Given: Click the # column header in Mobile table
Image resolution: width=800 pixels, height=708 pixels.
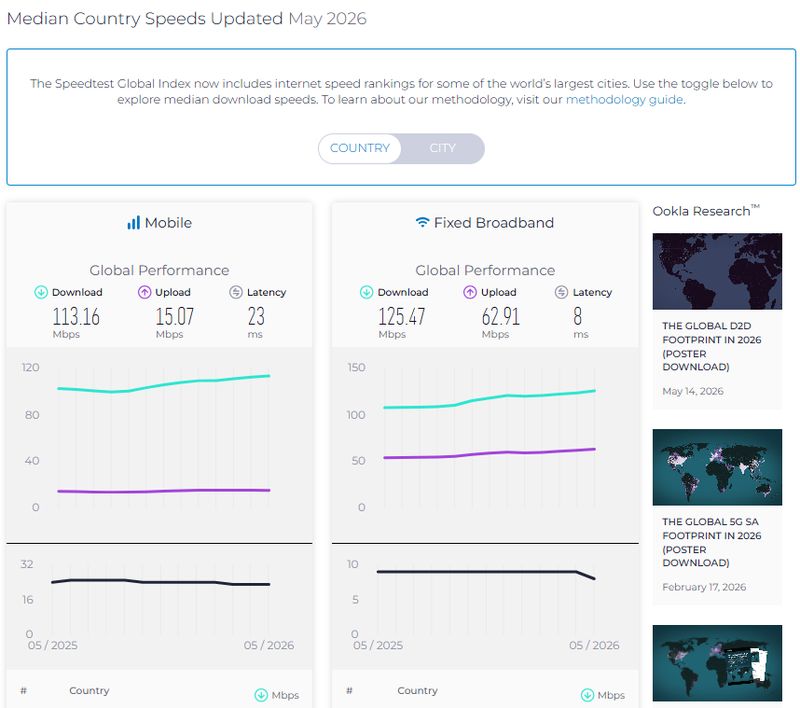Looking at the screenshot, I should click(x=23, y=690).
